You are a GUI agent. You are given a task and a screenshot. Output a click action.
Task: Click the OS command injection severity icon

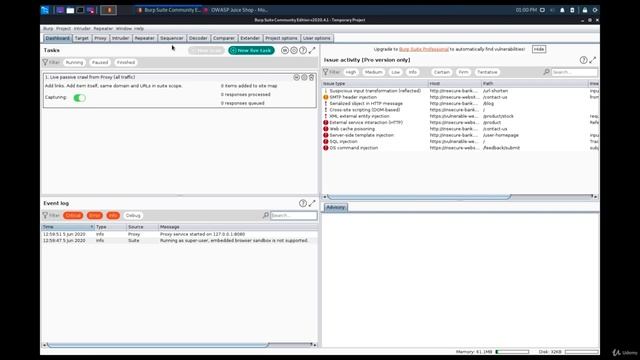(x=326, y=148)
